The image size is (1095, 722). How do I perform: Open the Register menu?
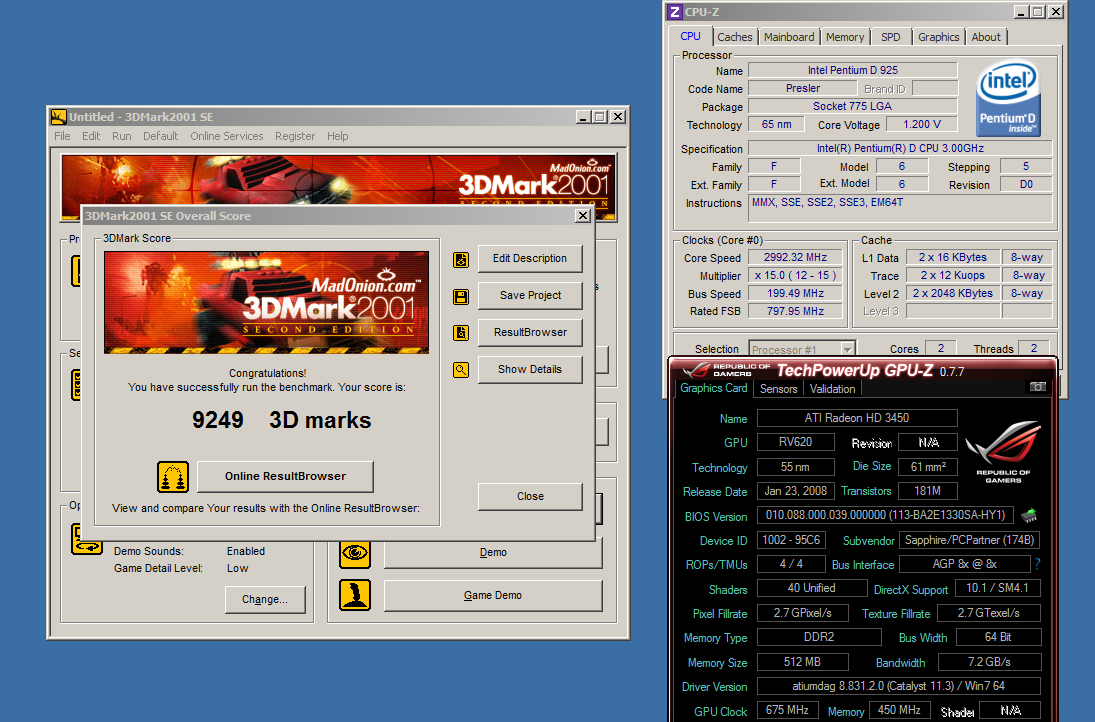[x=295, y=136]
